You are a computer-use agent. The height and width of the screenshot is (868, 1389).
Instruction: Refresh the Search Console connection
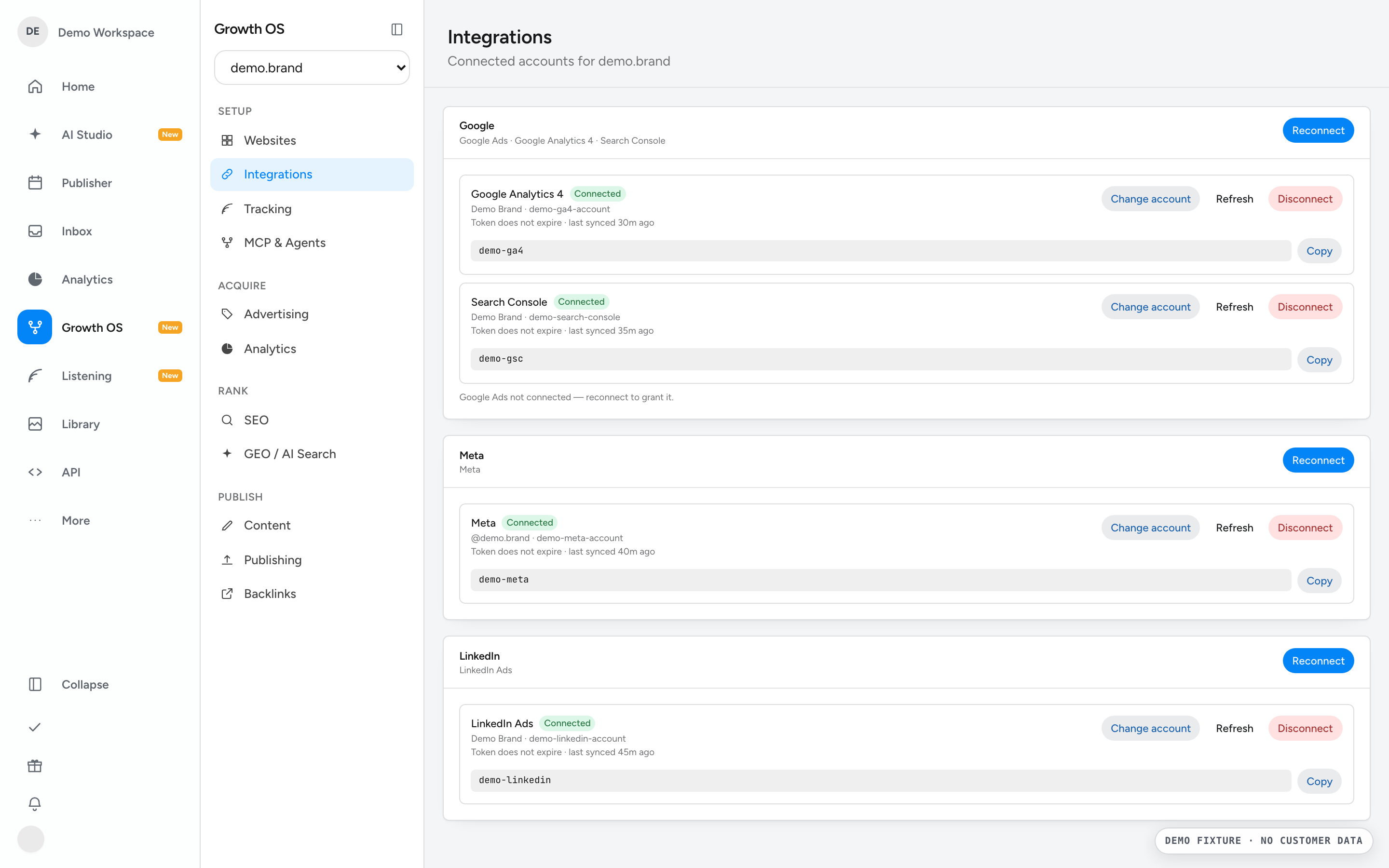[x=1234, y=307]
